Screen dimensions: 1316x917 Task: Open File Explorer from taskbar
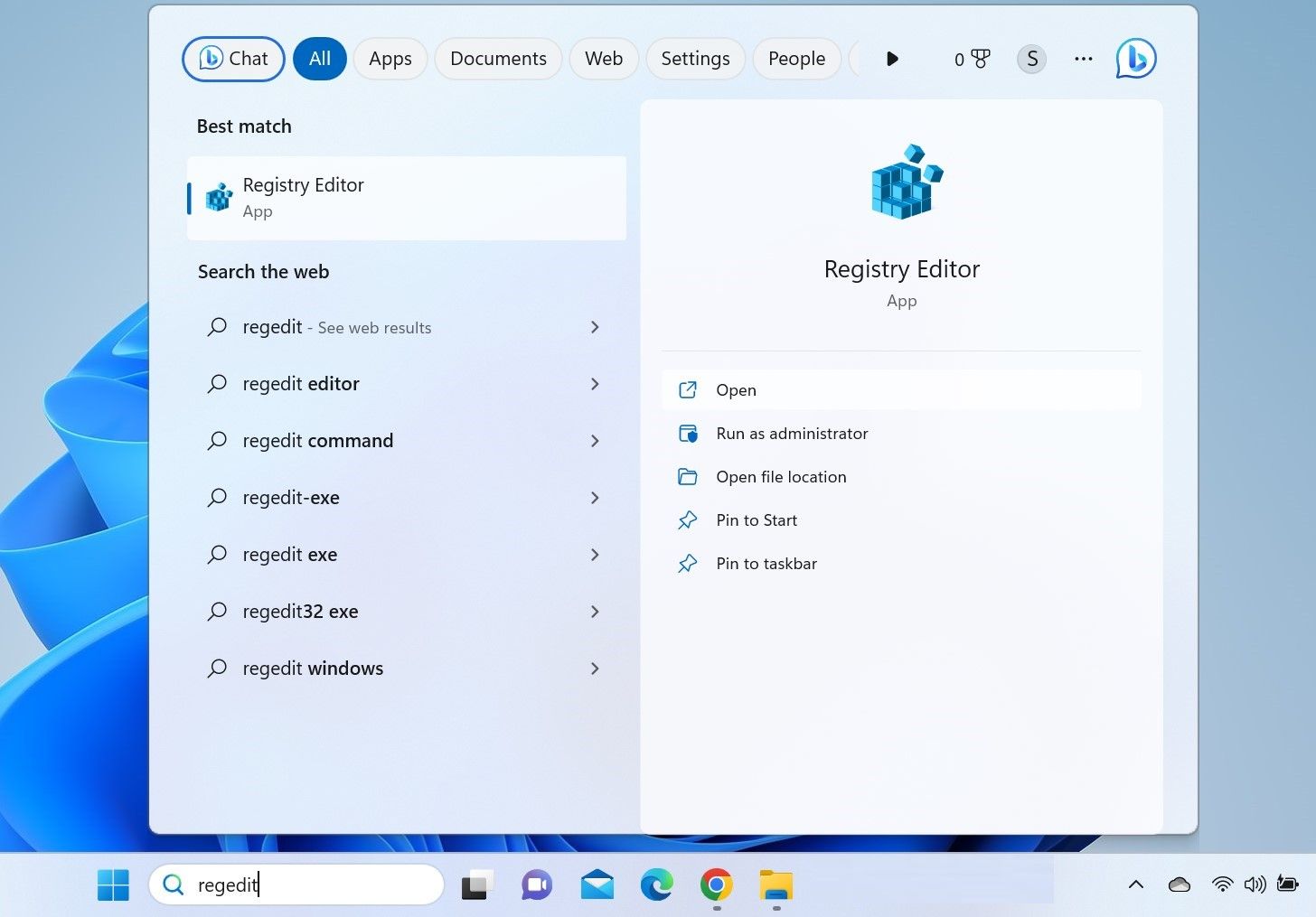[x=775, y=886]
